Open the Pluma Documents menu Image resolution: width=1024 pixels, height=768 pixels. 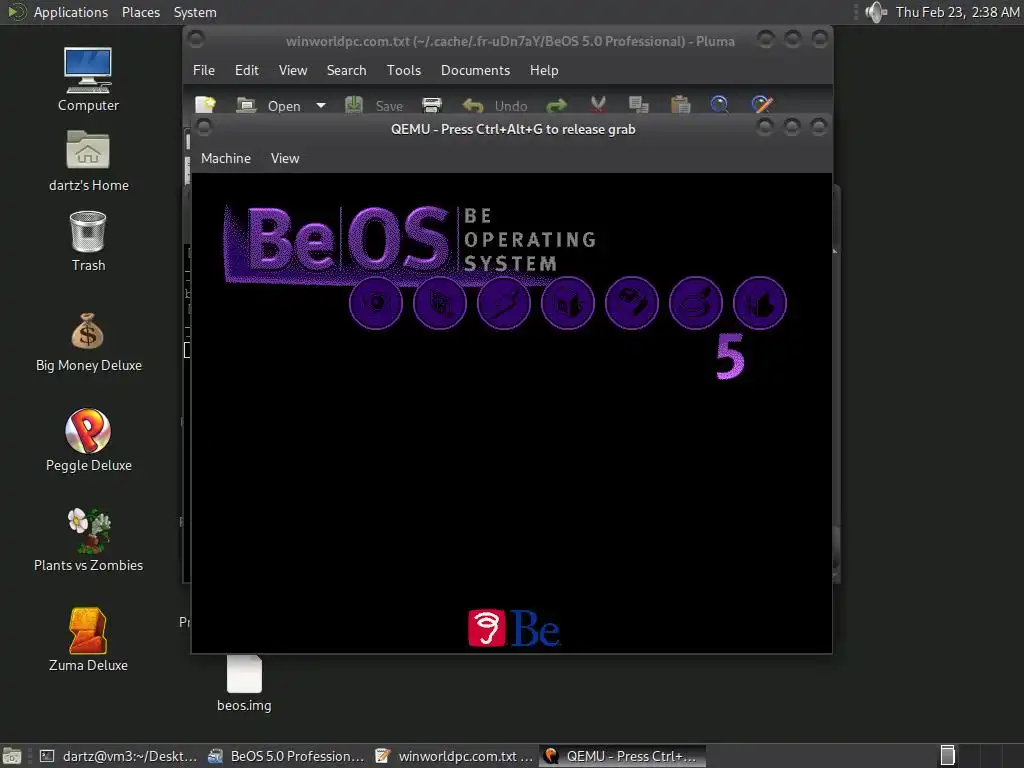click(x=475, y=70)
